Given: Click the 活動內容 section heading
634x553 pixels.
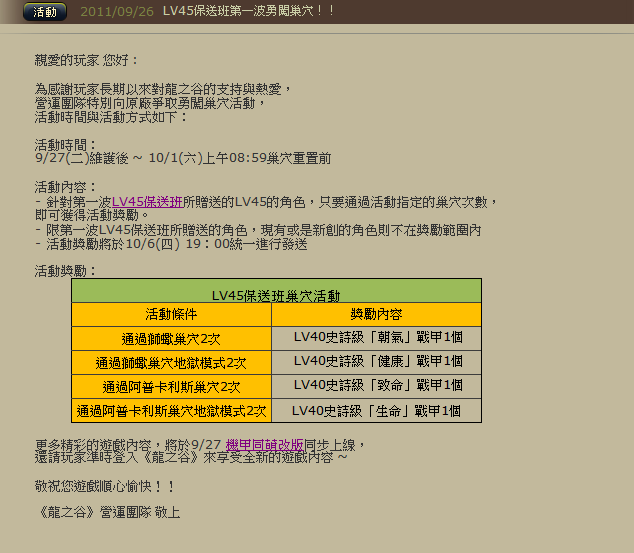Looking at the screenshot, I should (x=66, y=187).
